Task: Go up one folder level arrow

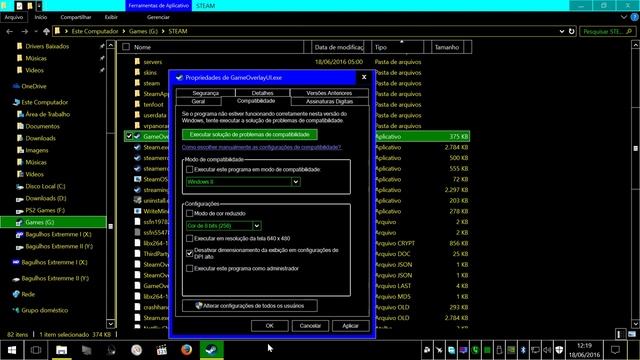Action: click(x=47, y=31)
